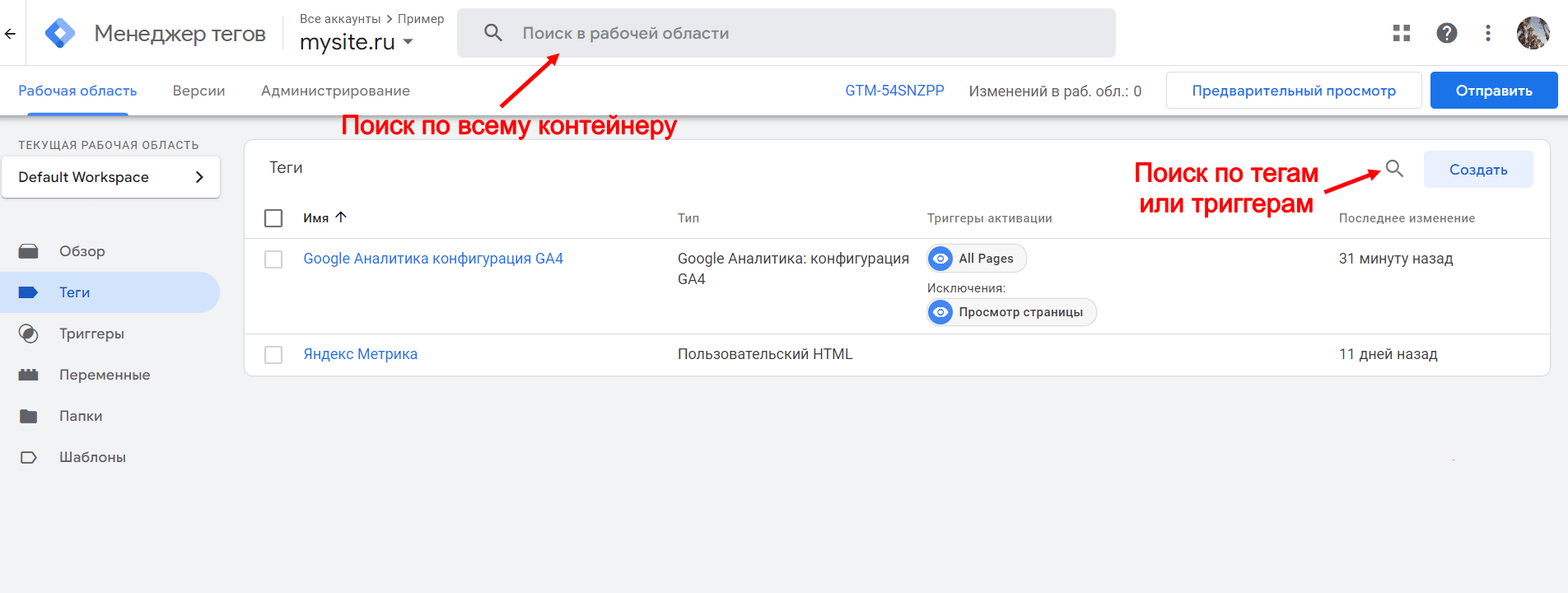Click the Все аккаунты breadcrumb
This screenshot has height=593, width=1568.
pos(340,18)
